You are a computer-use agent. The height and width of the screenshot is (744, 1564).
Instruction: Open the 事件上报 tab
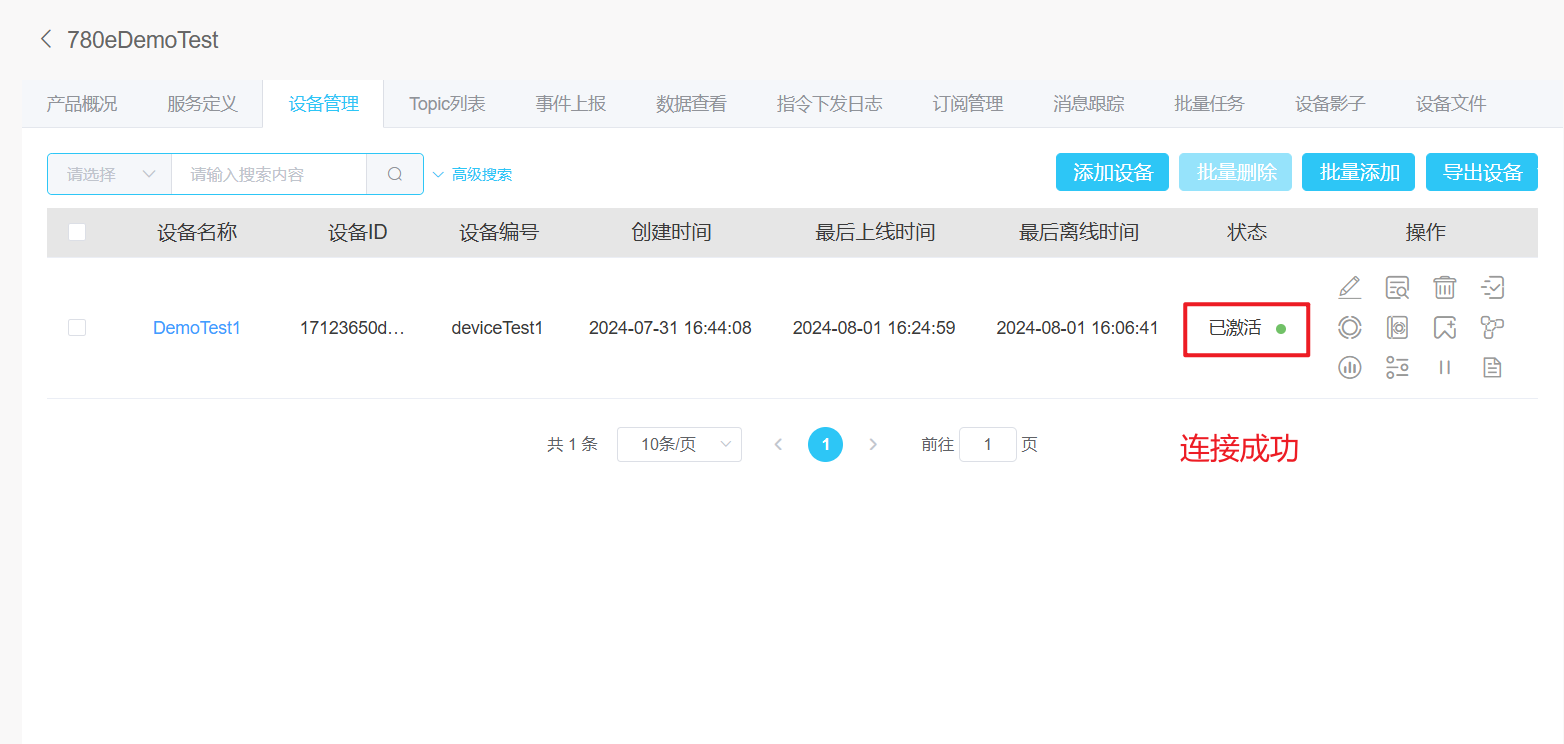[570, 104]
